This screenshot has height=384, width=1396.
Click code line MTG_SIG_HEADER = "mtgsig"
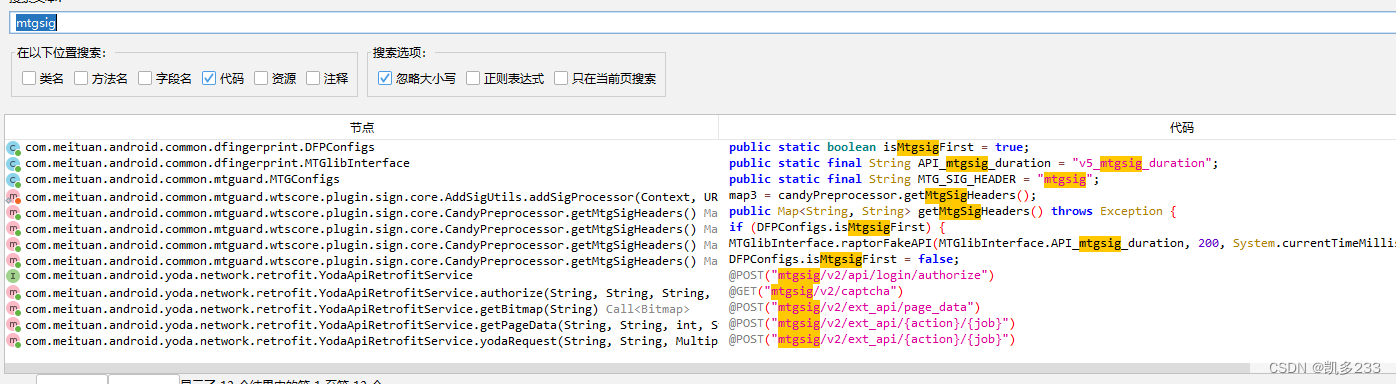[914, 179]
